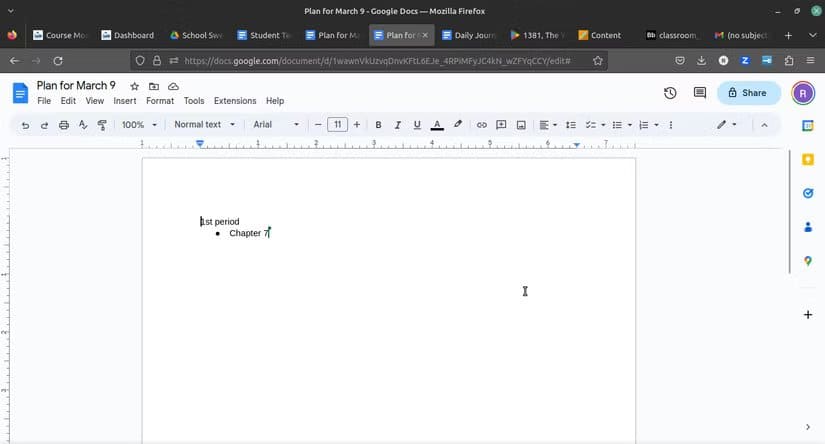Click the Share button
The width and height of the screenshot is (825, 444).
pos(748,93)
